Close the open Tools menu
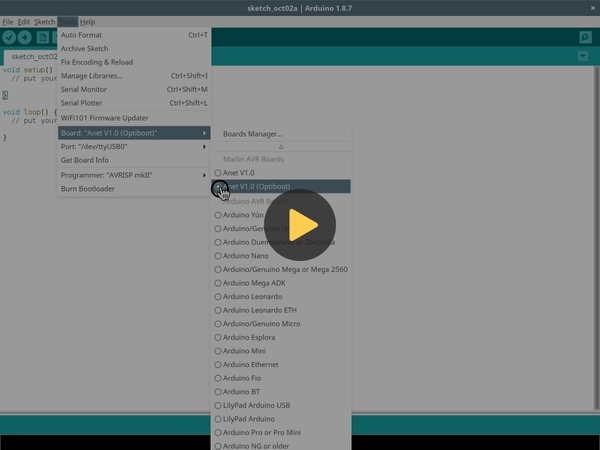This screenshot has height=450, width=600. click(68, 22)
